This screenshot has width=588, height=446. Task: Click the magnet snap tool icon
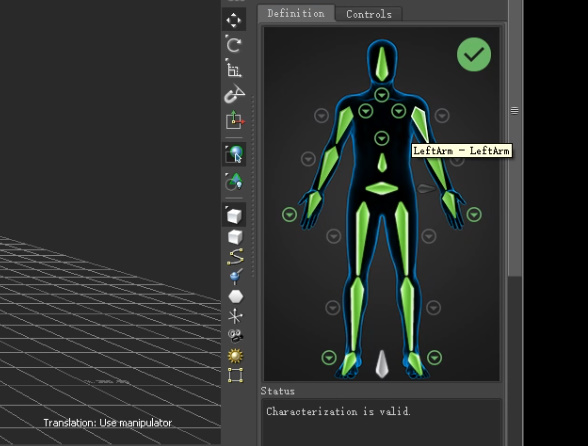(x=234, y=94)
